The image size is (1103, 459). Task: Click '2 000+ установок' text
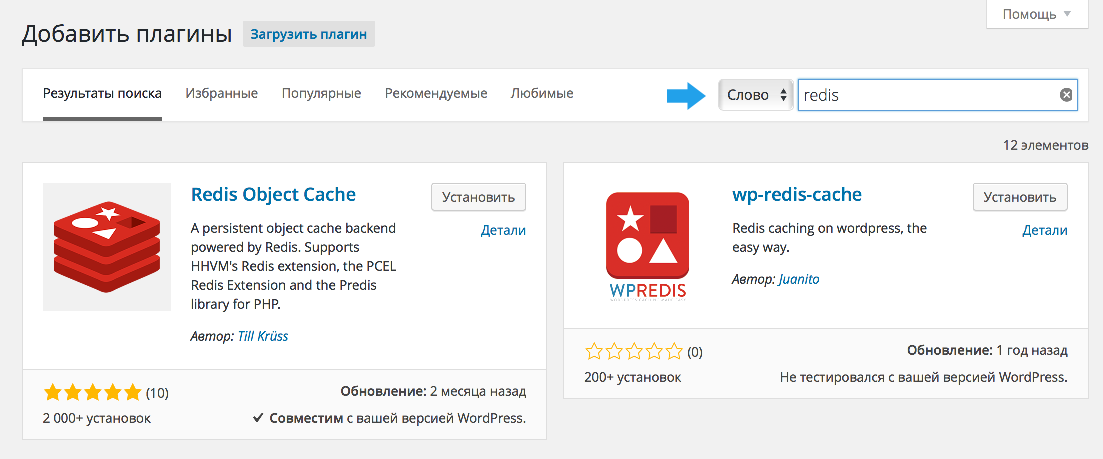97,418
